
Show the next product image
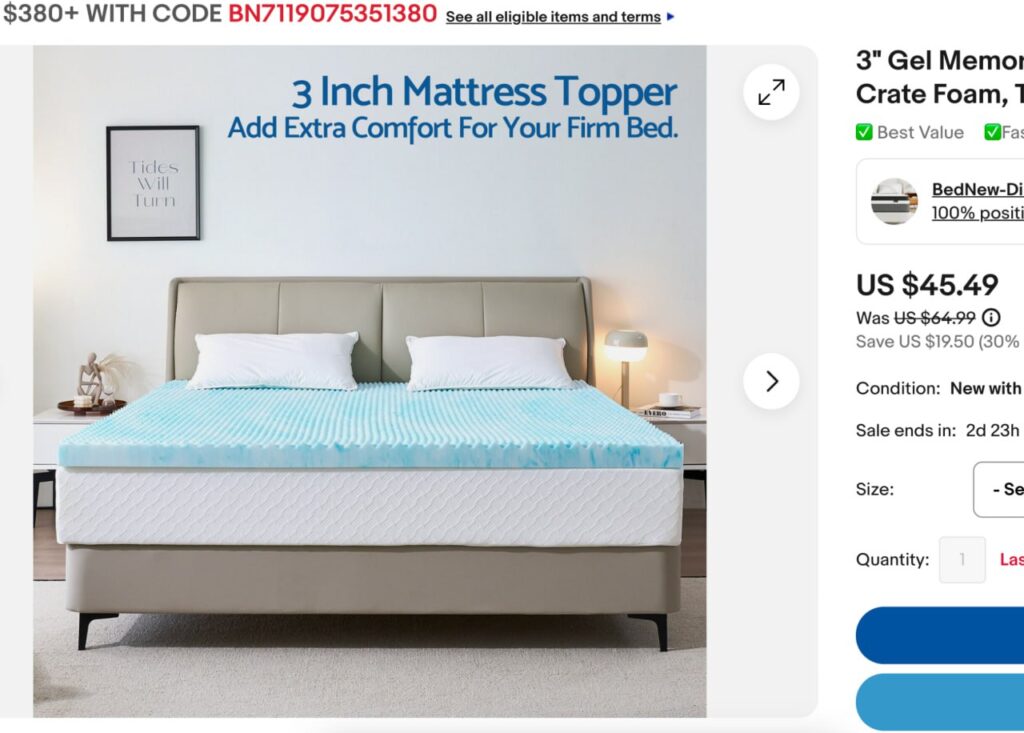pyautogui.click(x=771, y=381)
